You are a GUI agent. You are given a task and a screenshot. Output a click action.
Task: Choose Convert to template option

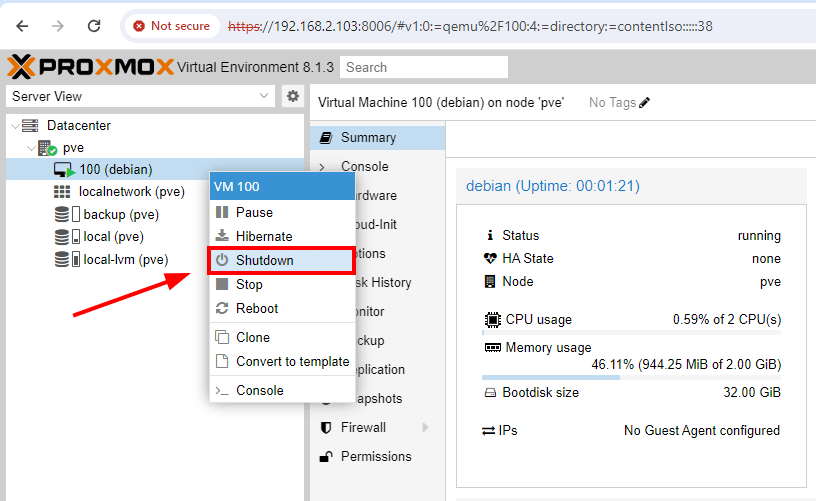[x=292, y=362]
